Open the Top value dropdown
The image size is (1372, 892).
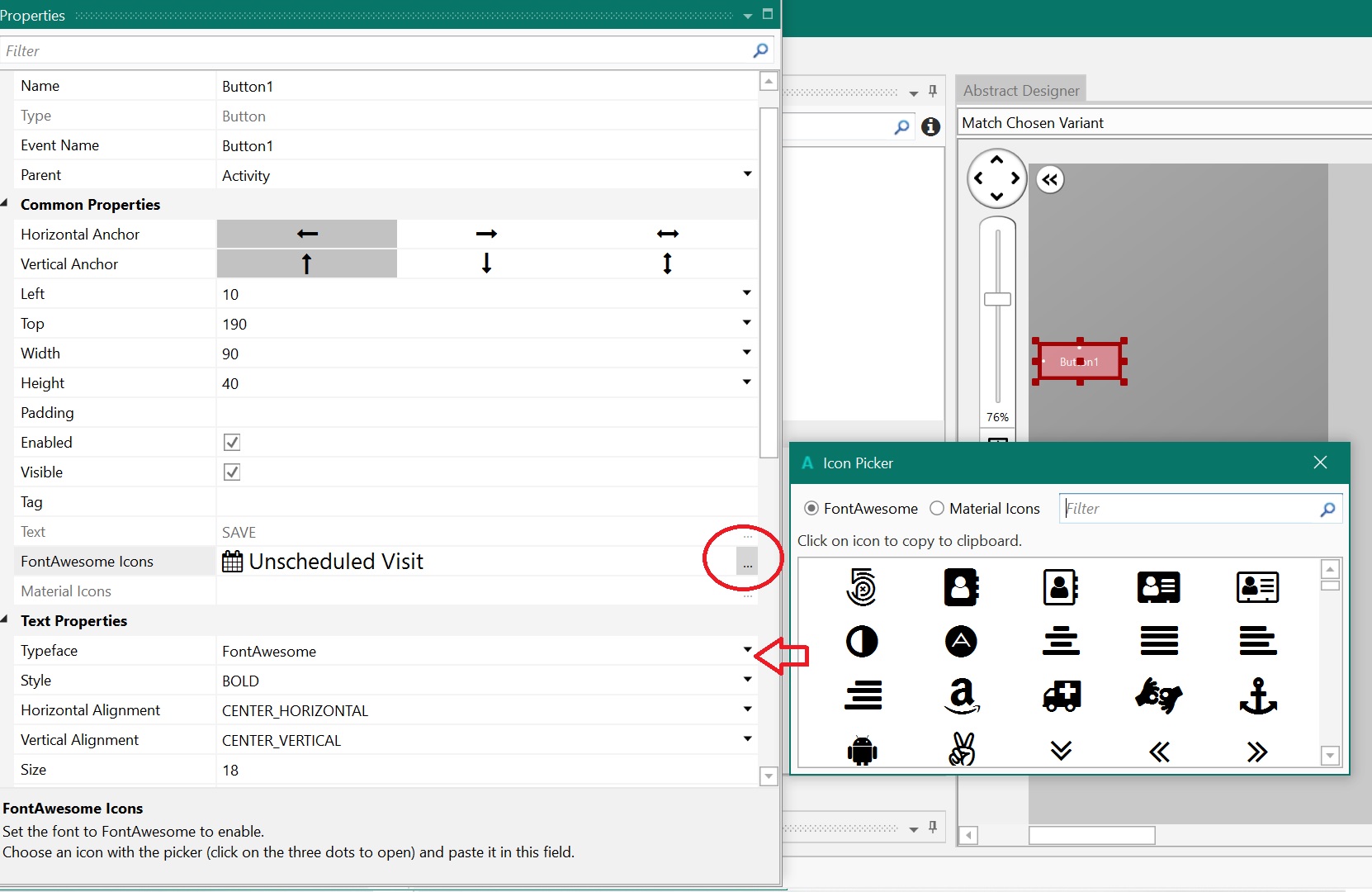tap(747, 323)
